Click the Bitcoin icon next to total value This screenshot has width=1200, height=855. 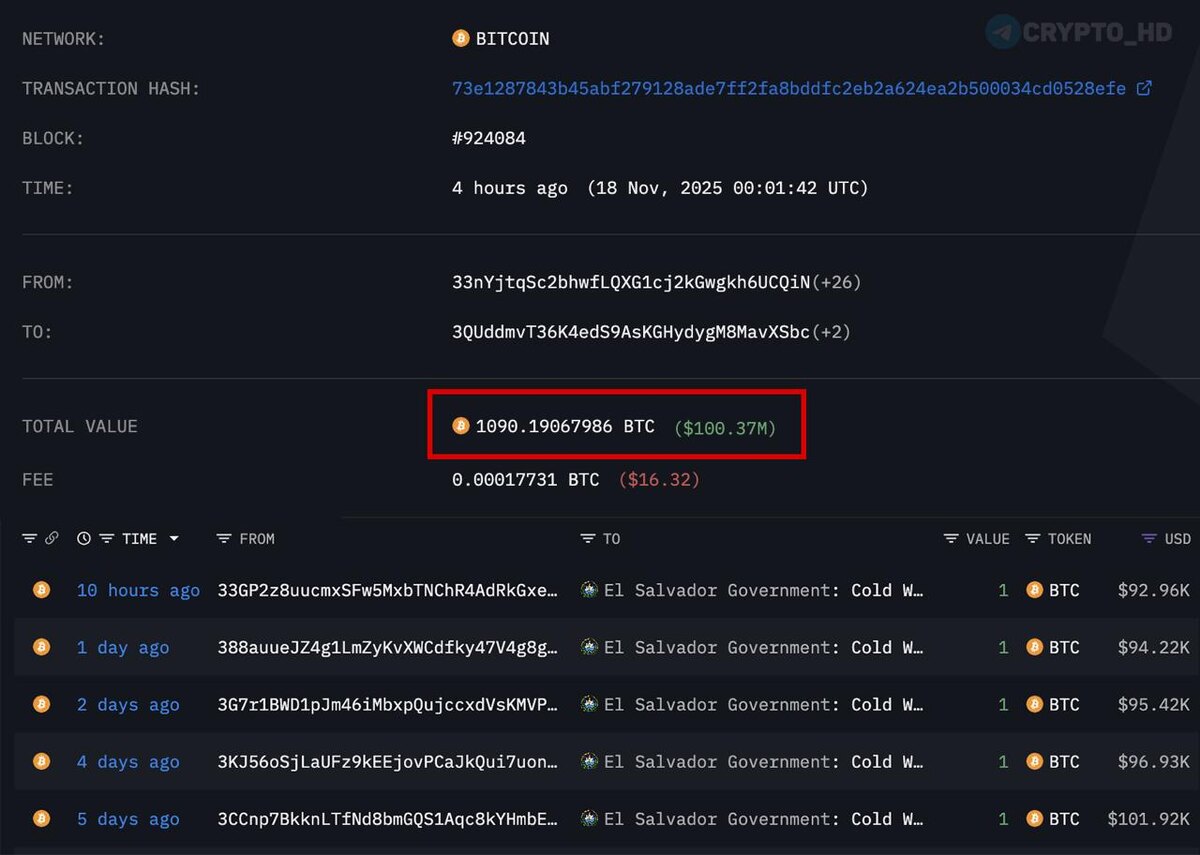[461, 426]
